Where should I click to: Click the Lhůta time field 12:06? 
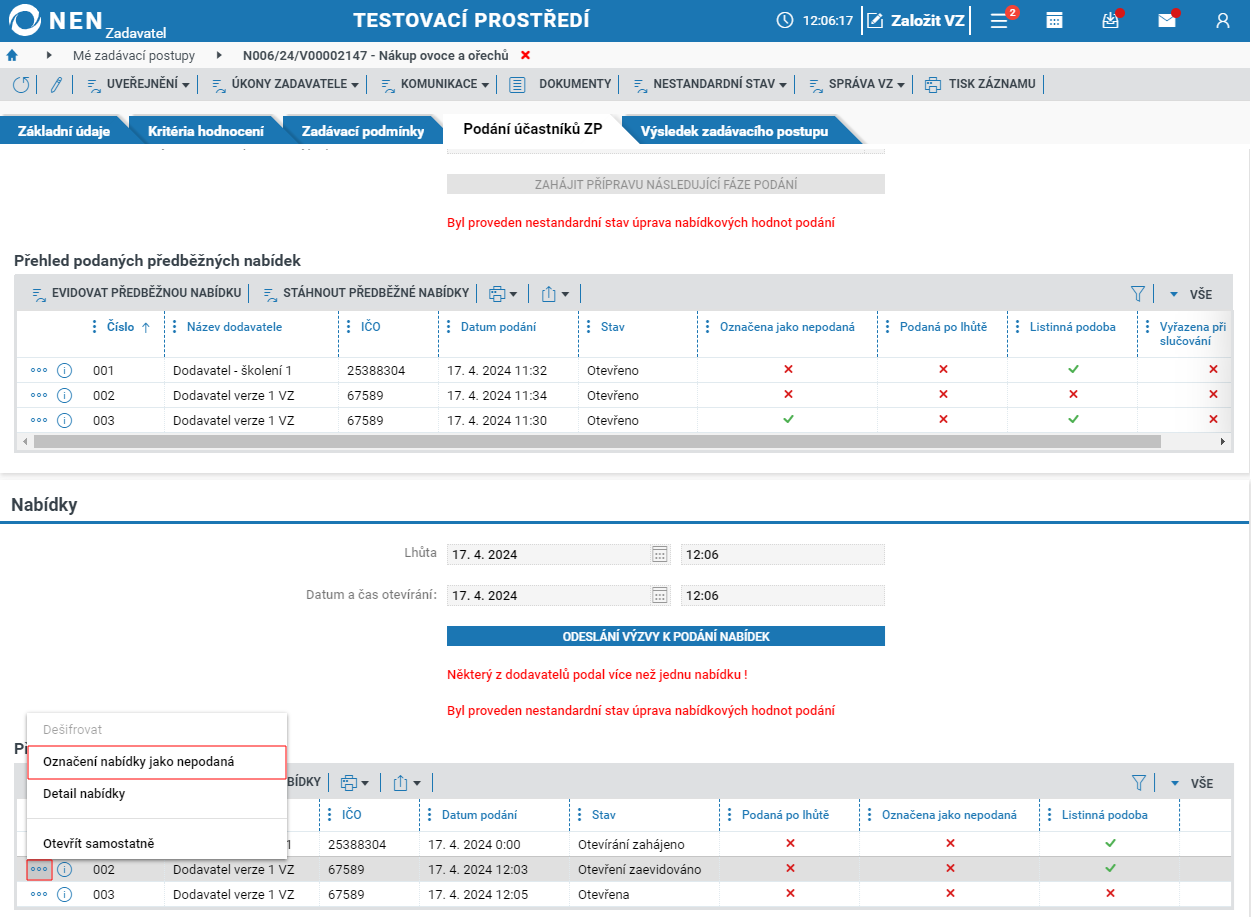(782, 554)
